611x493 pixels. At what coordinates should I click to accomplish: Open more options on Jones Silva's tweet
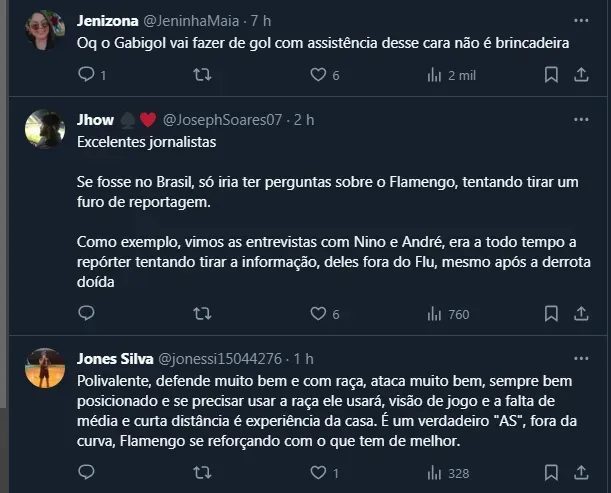tap(581, 357)
